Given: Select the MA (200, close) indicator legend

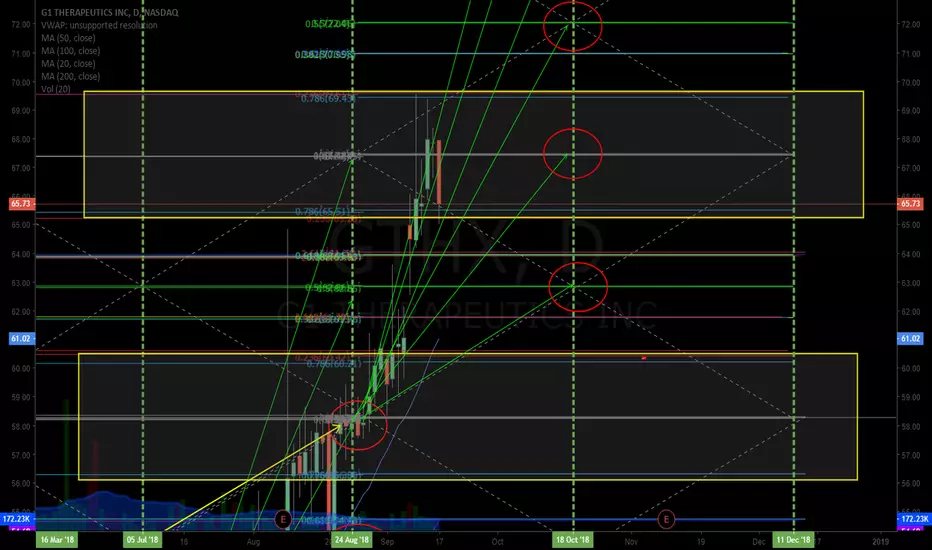Looking at the screenshot, I should coord(70,77).
